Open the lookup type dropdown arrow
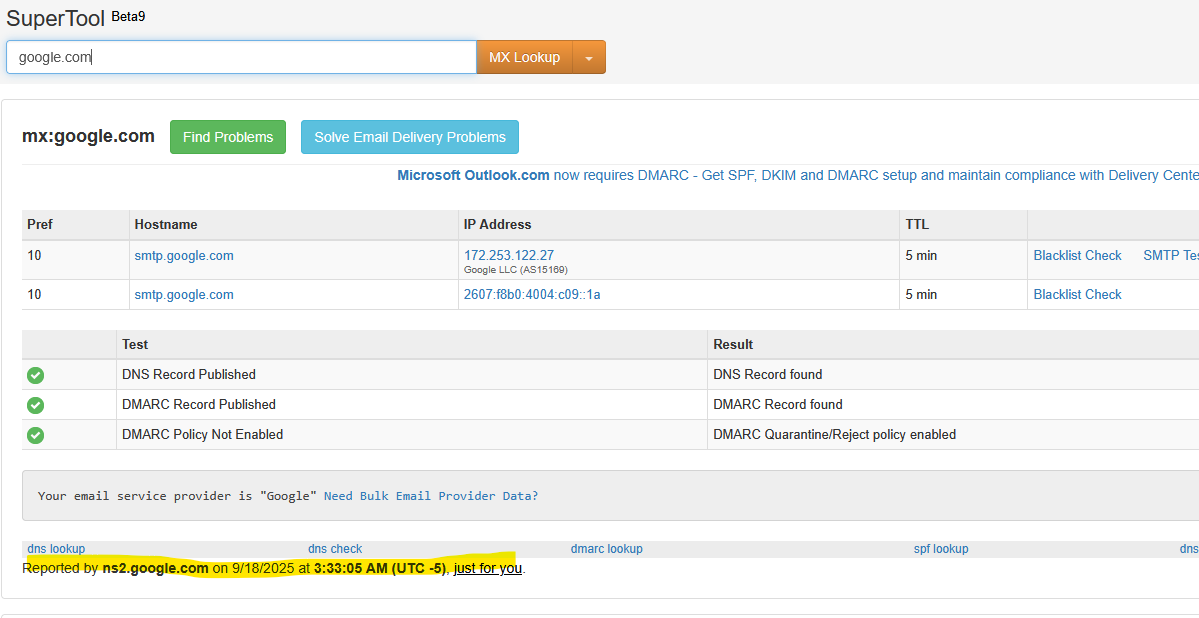The width and height of the screenshot is (1199, 618). 589,57
